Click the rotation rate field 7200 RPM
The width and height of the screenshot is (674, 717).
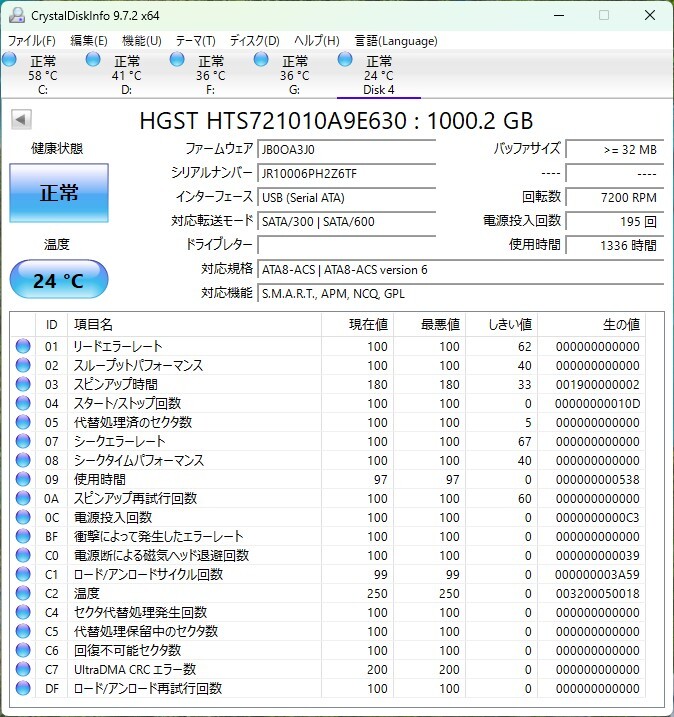[x=615, y=197]
